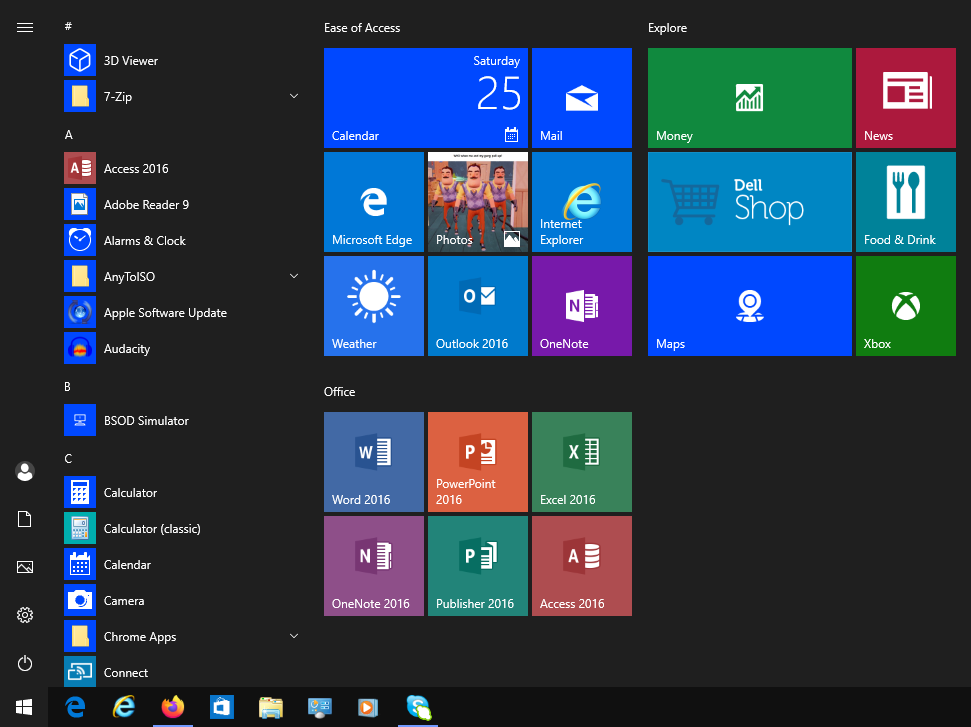
Task: Launch Audacity from the apps list
Action: pyautogui.click(x=140, y=348)
